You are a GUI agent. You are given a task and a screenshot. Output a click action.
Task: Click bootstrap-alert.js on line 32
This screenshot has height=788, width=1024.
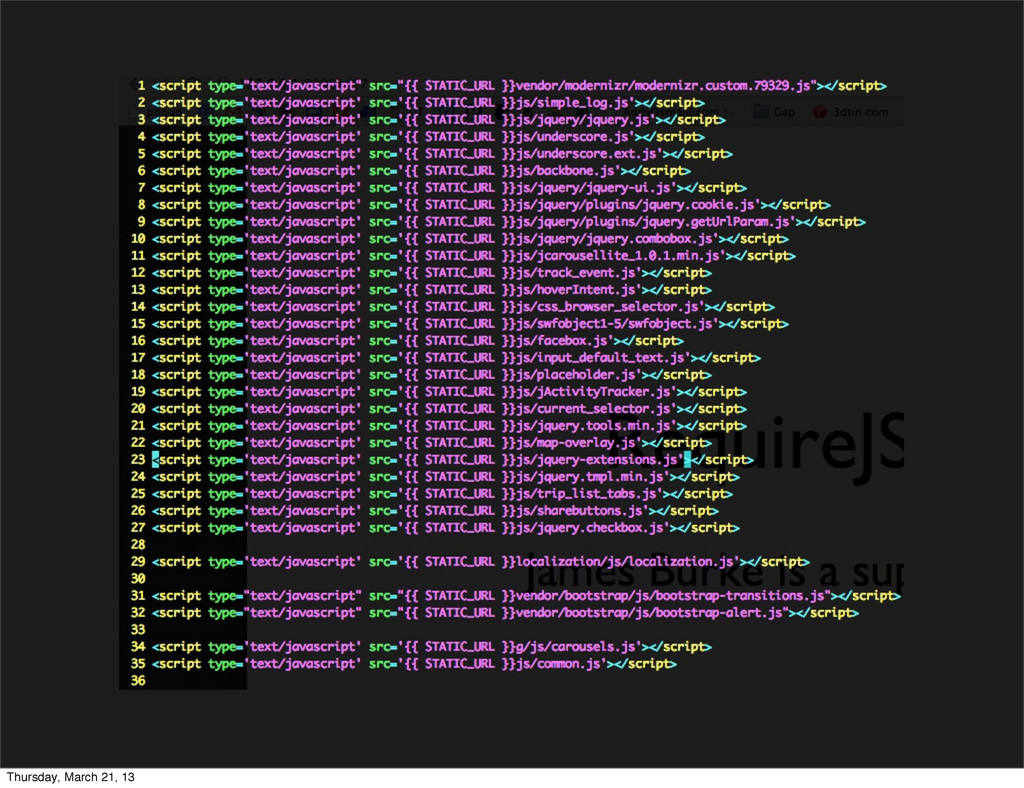(x=719, y=612)
